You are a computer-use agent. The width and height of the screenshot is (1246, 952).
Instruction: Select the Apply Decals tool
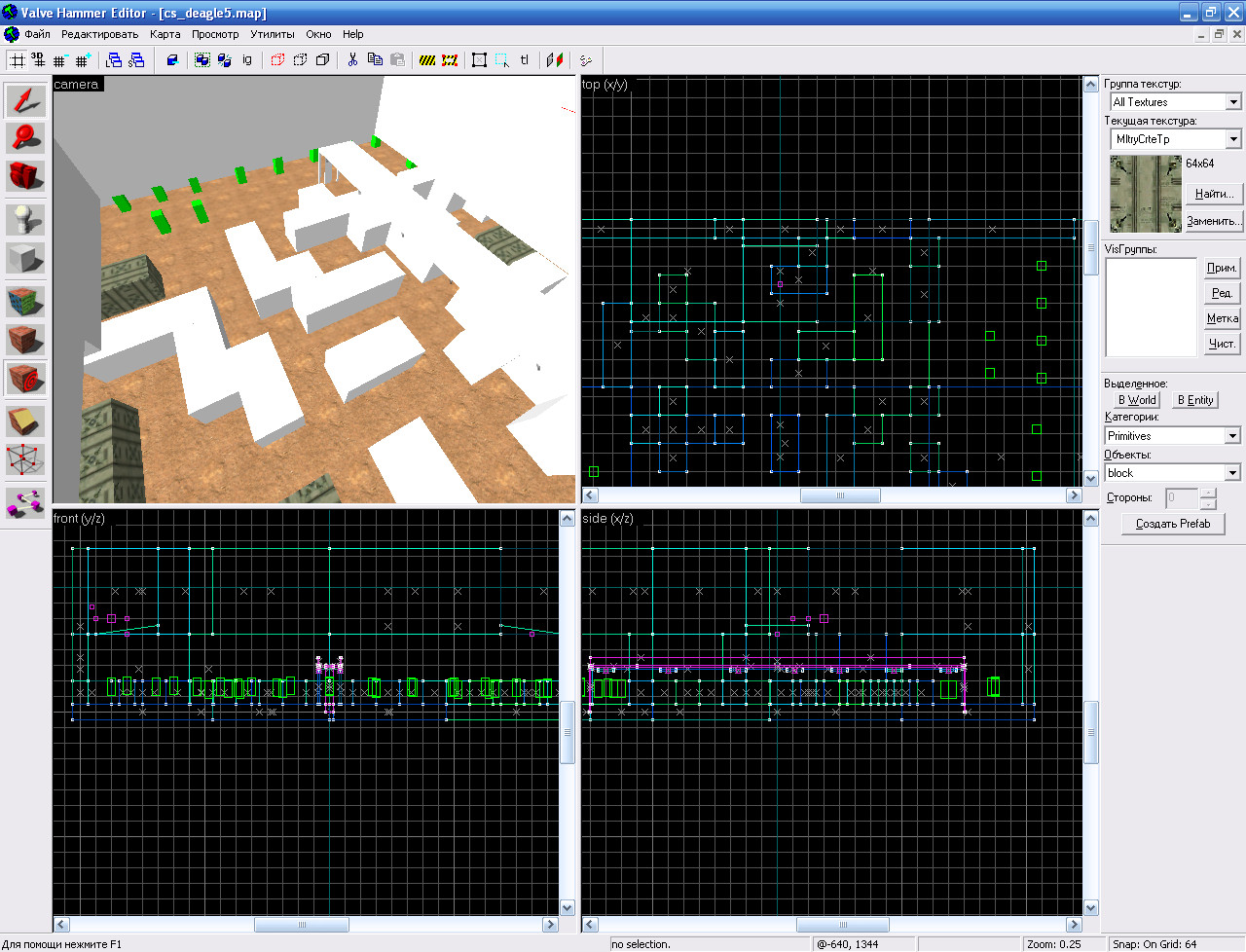tap(25, 379)
